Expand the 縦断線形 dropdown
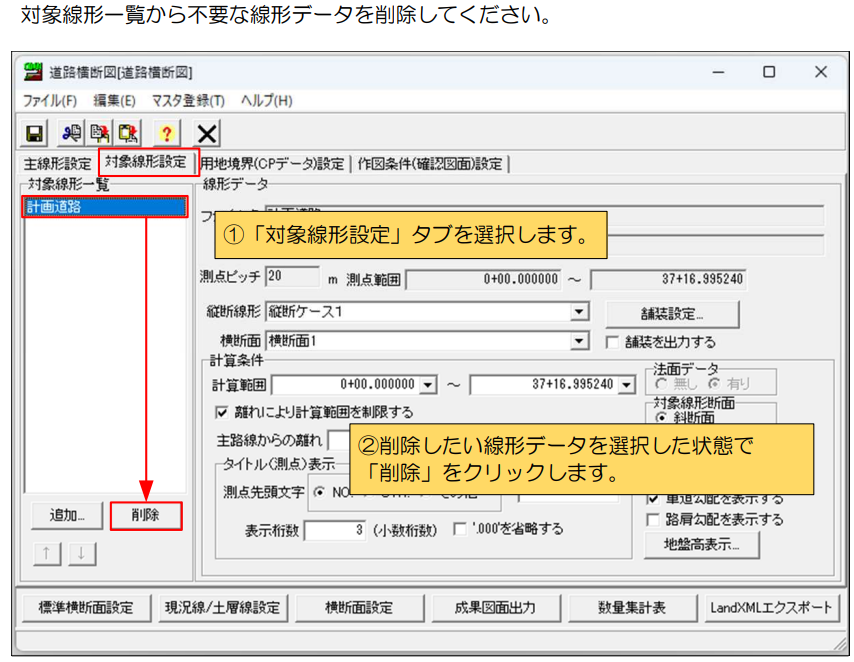This screenshot has width=854, height=662. 579,312
